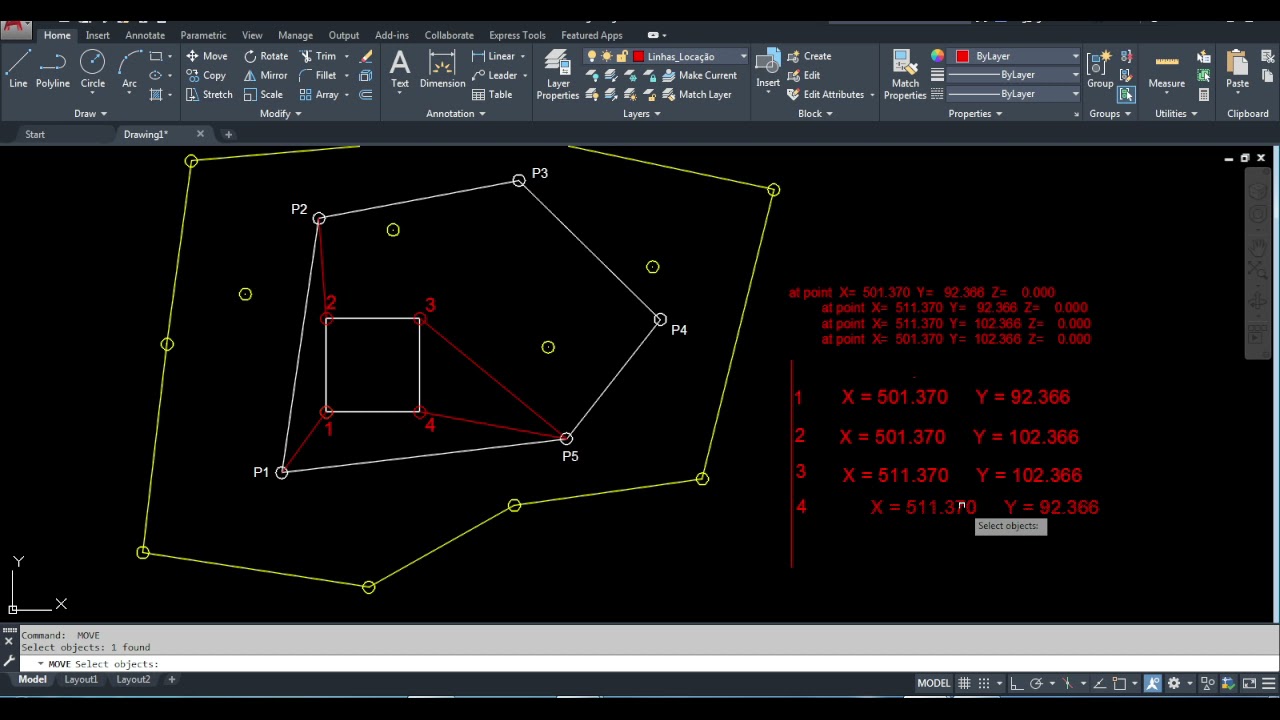Toggle drawing grid display in status bar
Screen dimensions: 1280x720
(x=964, y=684)
